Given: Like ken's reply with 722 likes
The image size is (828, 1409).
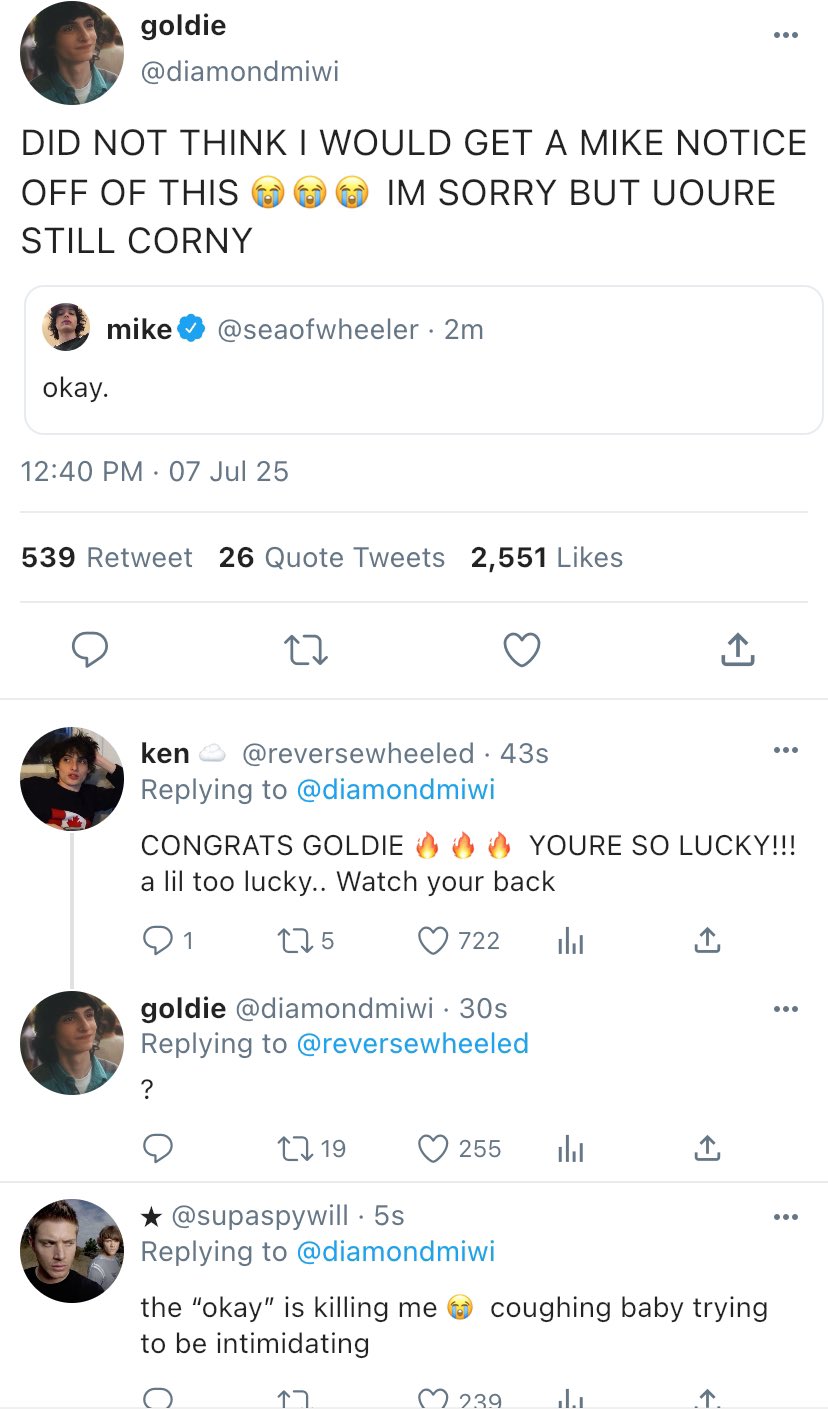Looking at the screenshot, I should [433, 940].
